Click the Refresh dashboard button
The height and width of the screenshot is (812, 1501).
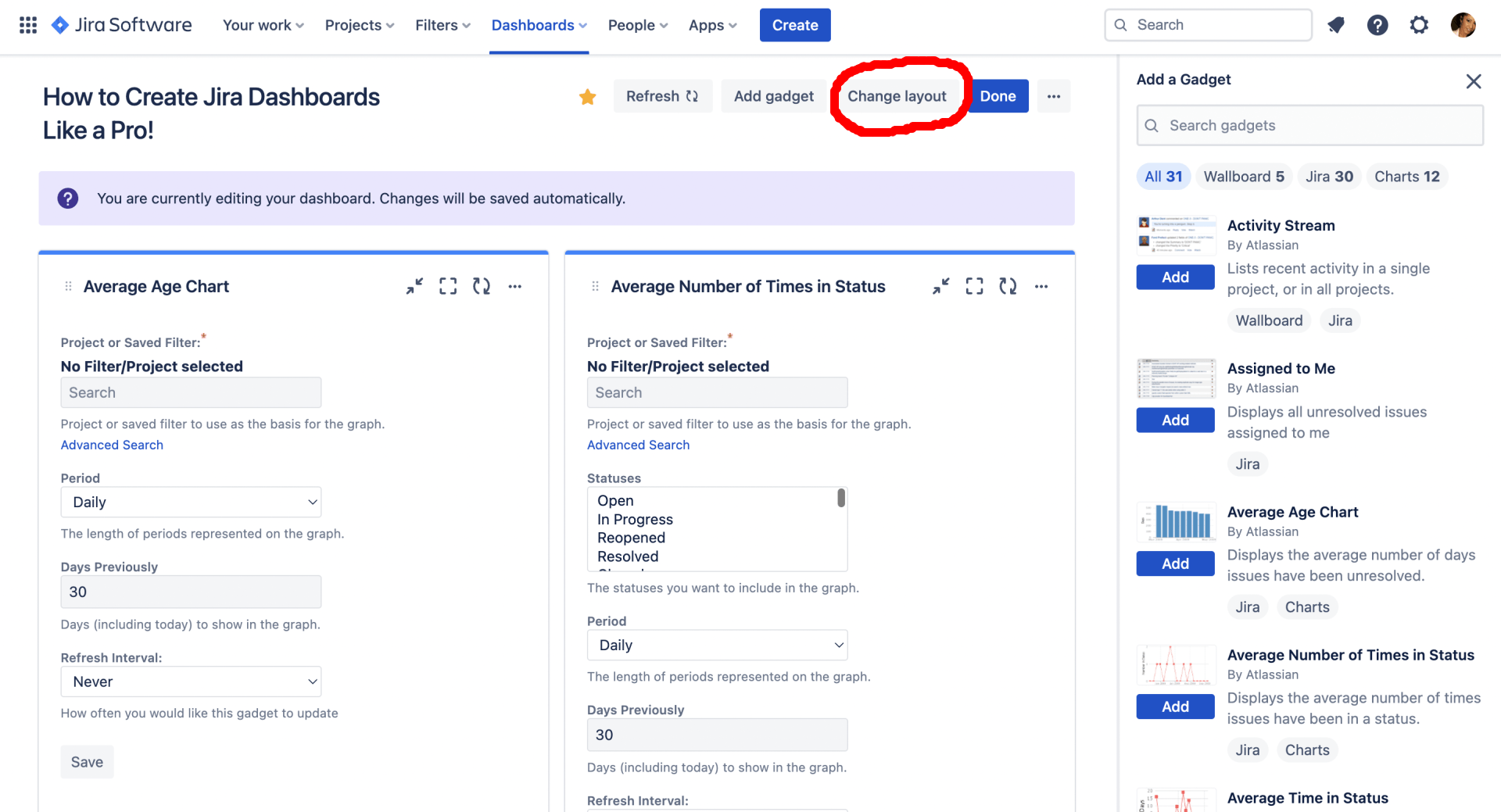pyautogui.click(x=662, y=96)
